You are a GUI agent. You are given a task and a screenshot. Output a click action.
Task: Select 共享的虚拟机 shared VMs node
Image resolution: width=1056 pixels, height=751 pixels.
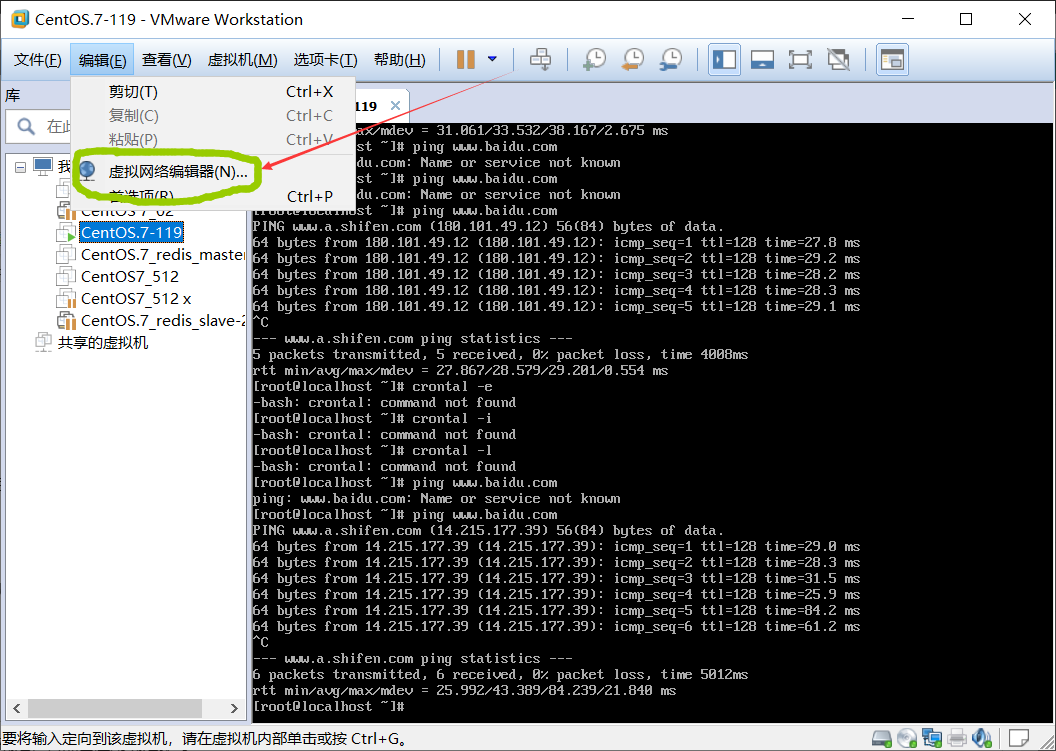click(x=102, y=343)
